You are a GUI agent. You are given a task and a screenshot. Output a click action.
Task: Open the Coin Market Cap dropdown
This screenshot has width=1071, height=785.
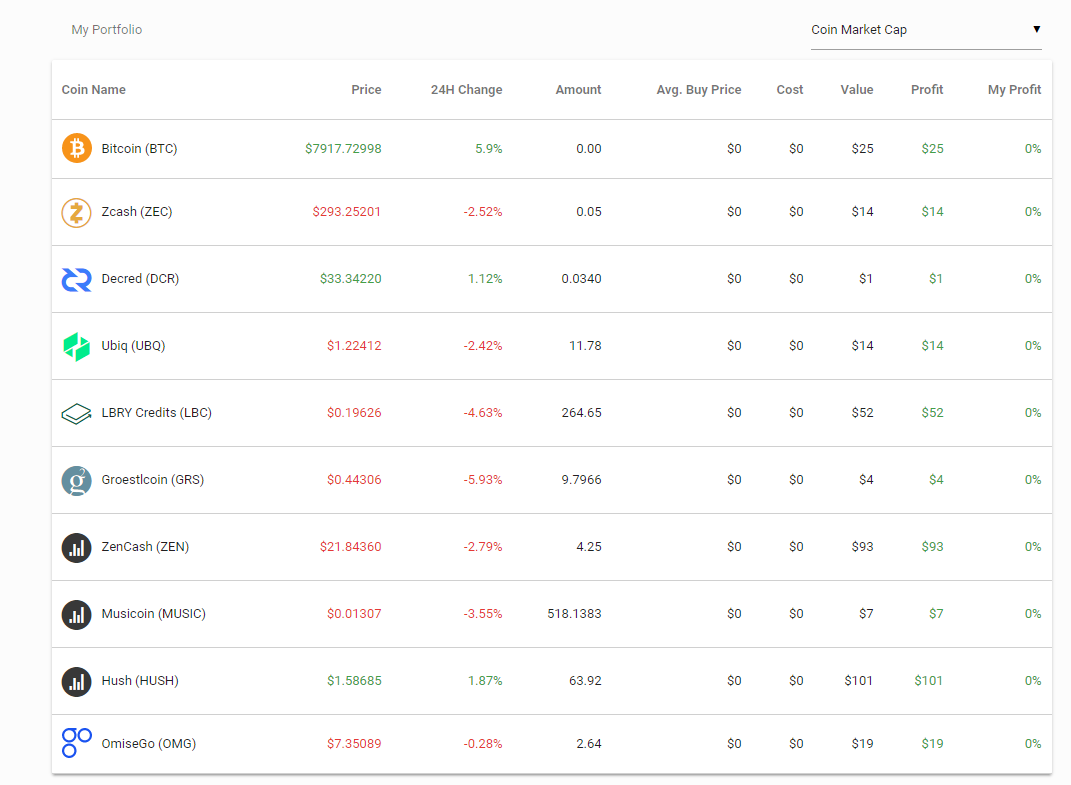(x=926, y=30)
